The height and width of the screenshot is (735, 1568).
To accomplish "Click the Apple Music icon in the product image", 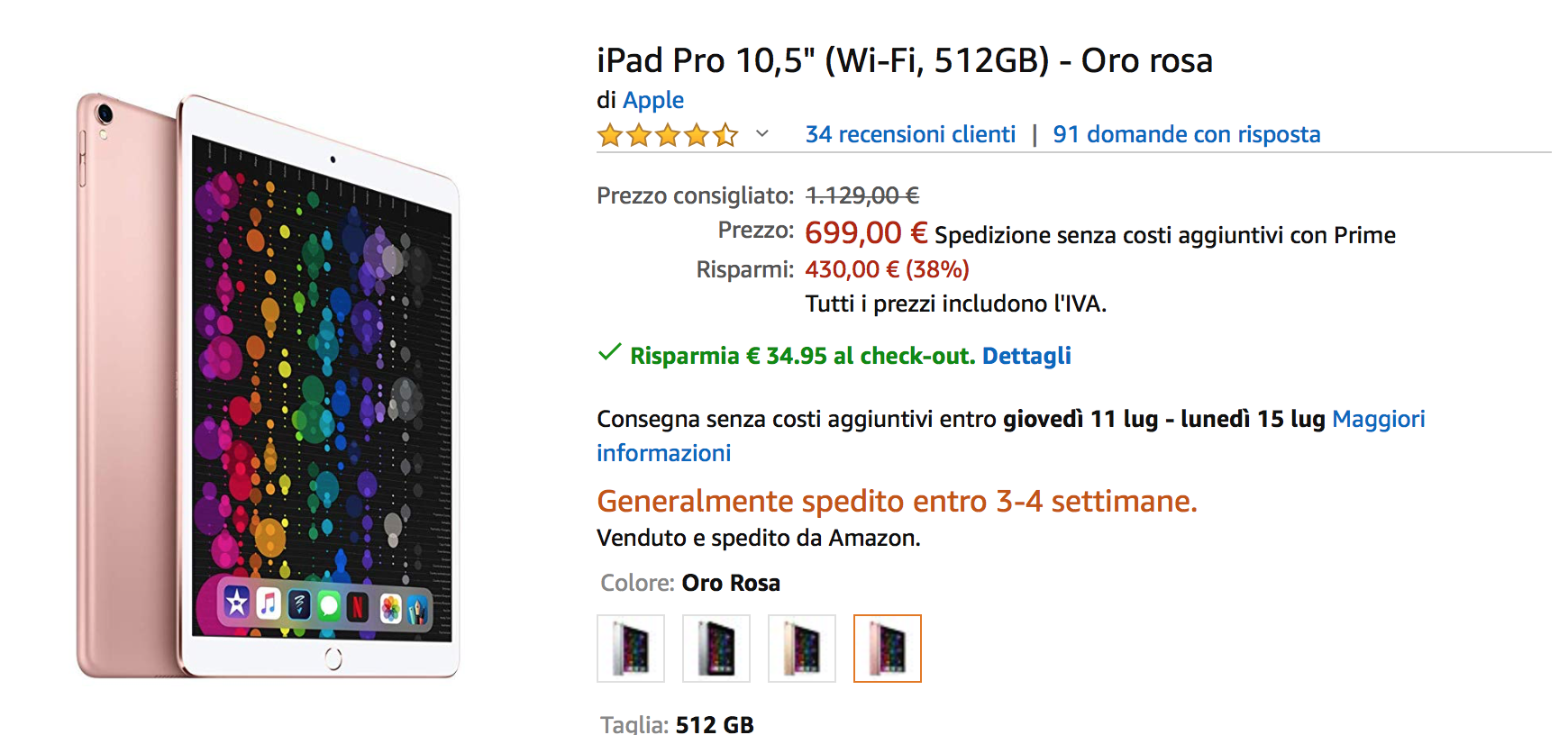I will pyautogui.click(x=269, y=603).
